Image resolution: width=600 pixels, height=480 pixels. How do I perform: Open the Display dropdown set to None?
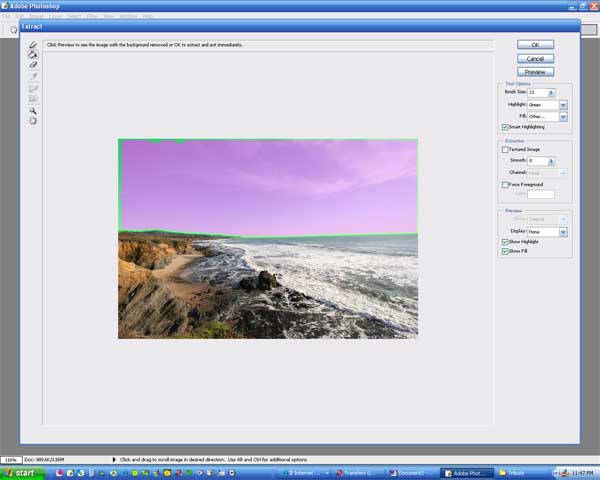tap(563, 232)
